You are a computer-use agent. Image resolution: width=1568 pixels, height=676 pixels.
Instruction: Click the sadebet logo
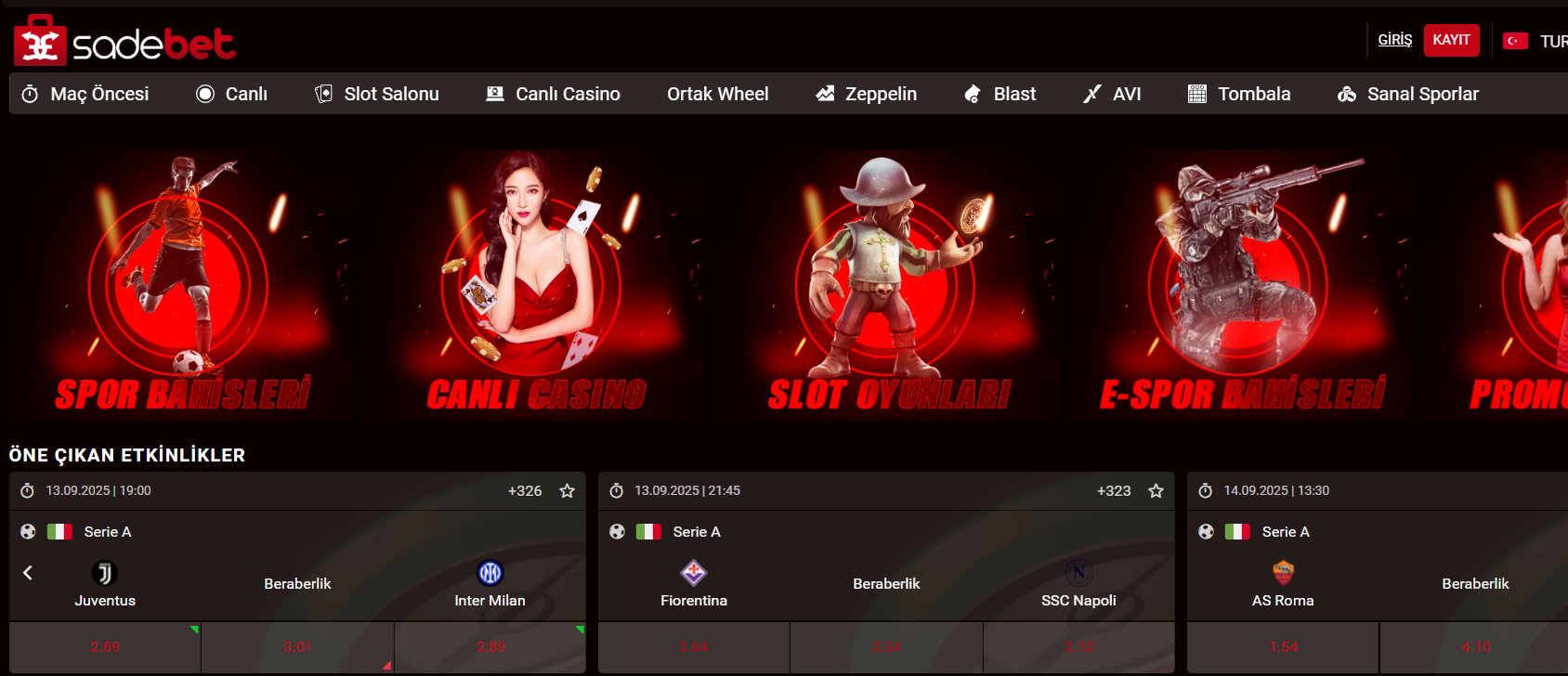[124, 42]
